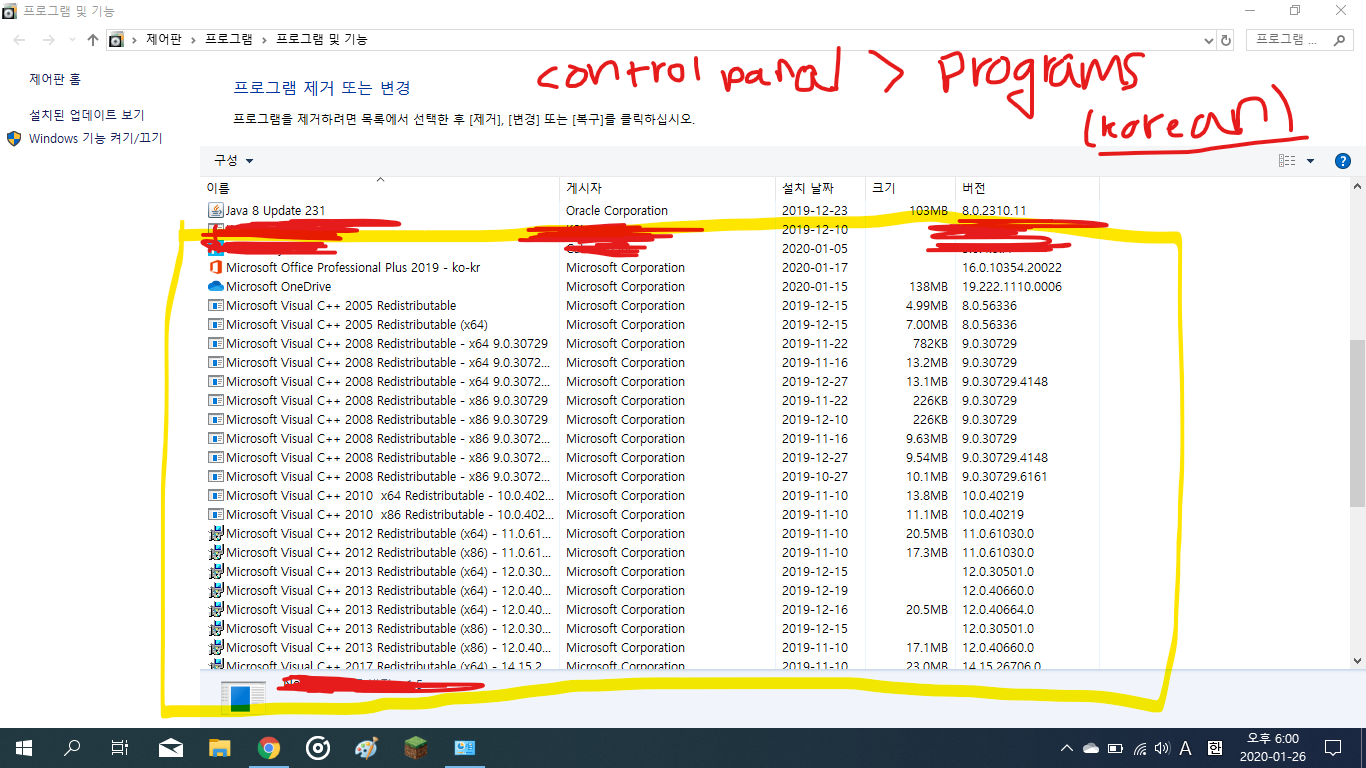The height and width of the screenshot is (768, 1366).
Task: Go back with the left arrow button
Action: [20, 40]
